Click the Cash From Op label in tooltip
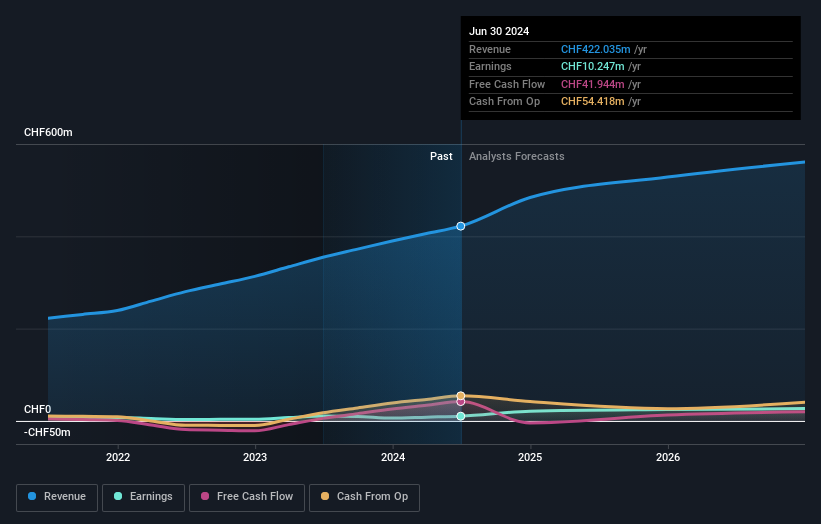 pyautogui.click(x=504, y=102)
